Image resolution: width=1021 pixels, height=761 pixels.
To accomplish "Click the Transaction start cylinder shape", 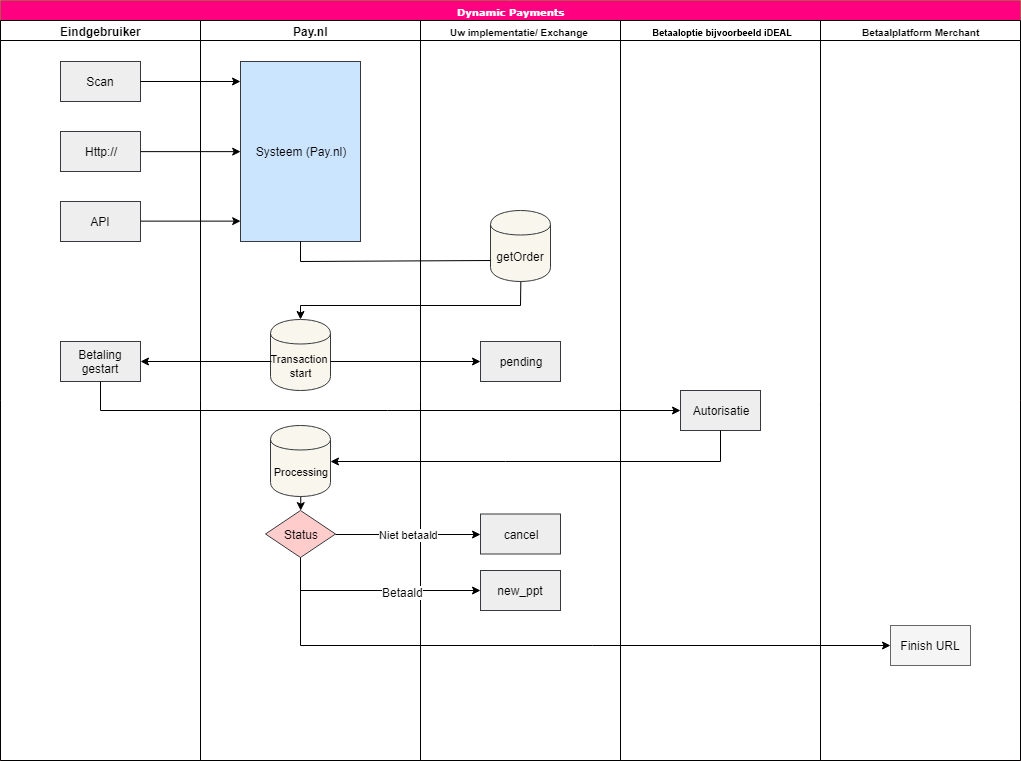I will [x=300, y=357].
